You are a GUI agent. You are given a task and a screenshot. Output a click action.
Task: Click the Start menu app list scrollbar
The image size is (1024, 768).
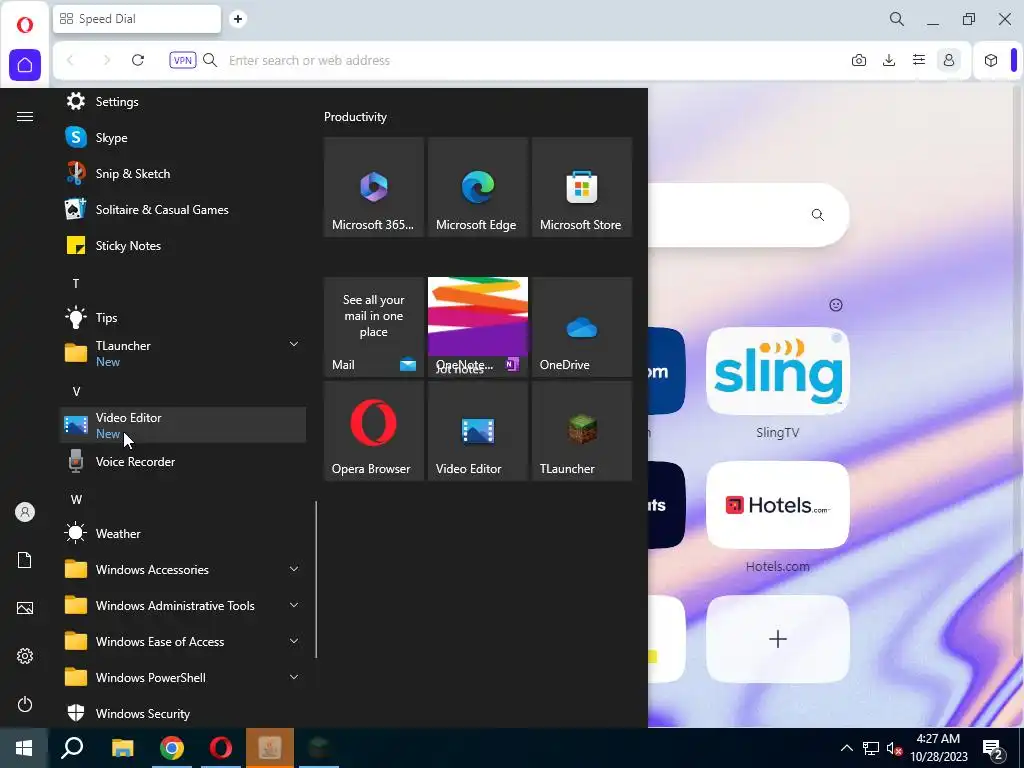[316, 580]
